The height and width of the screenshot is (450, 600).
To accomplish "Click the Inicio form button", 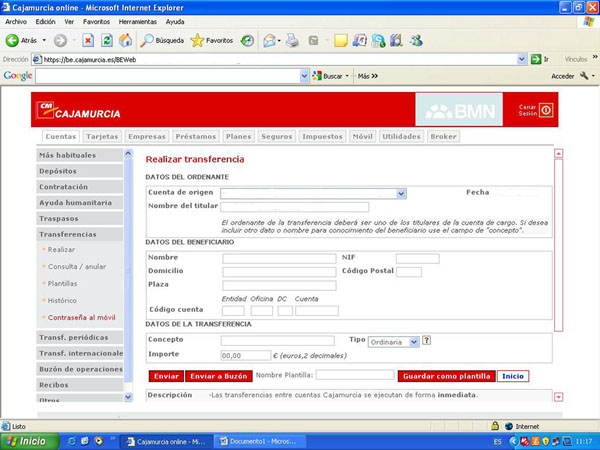I will click(x=513, y=376).
